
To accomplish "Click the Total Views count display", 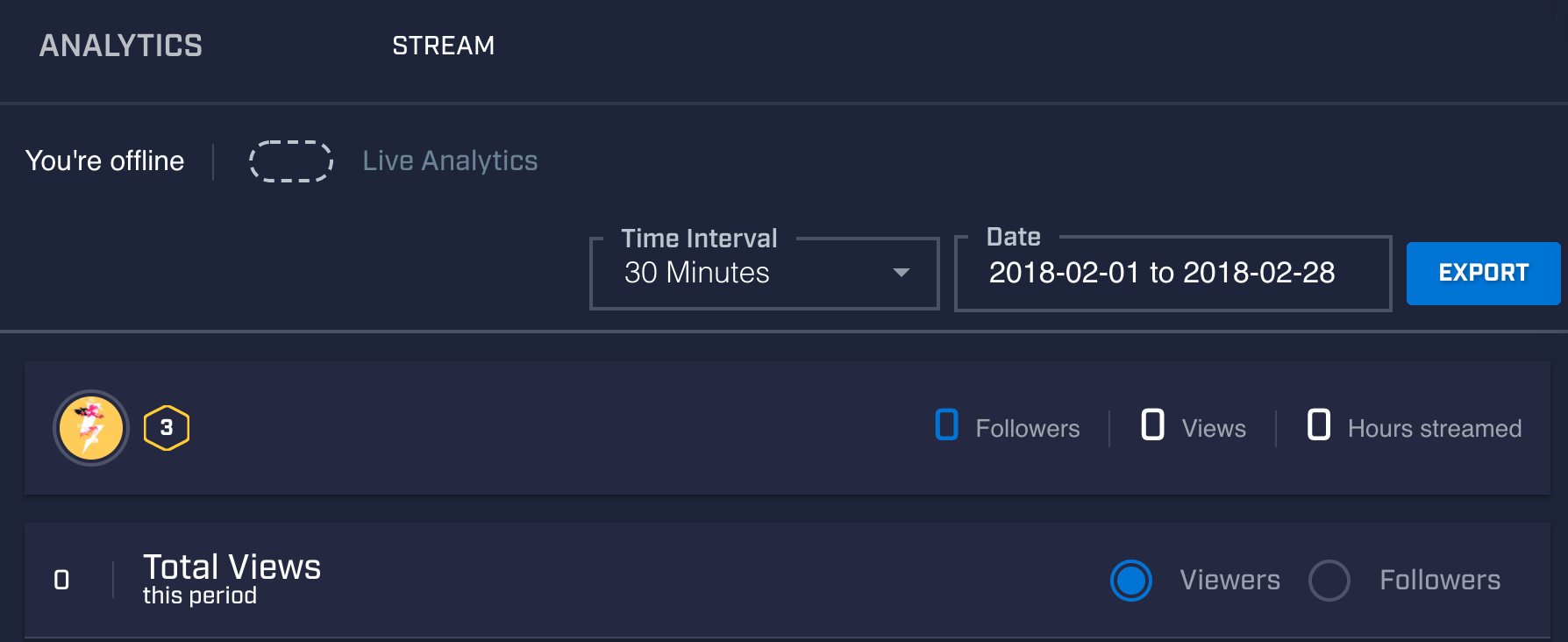I will [61, 580].
